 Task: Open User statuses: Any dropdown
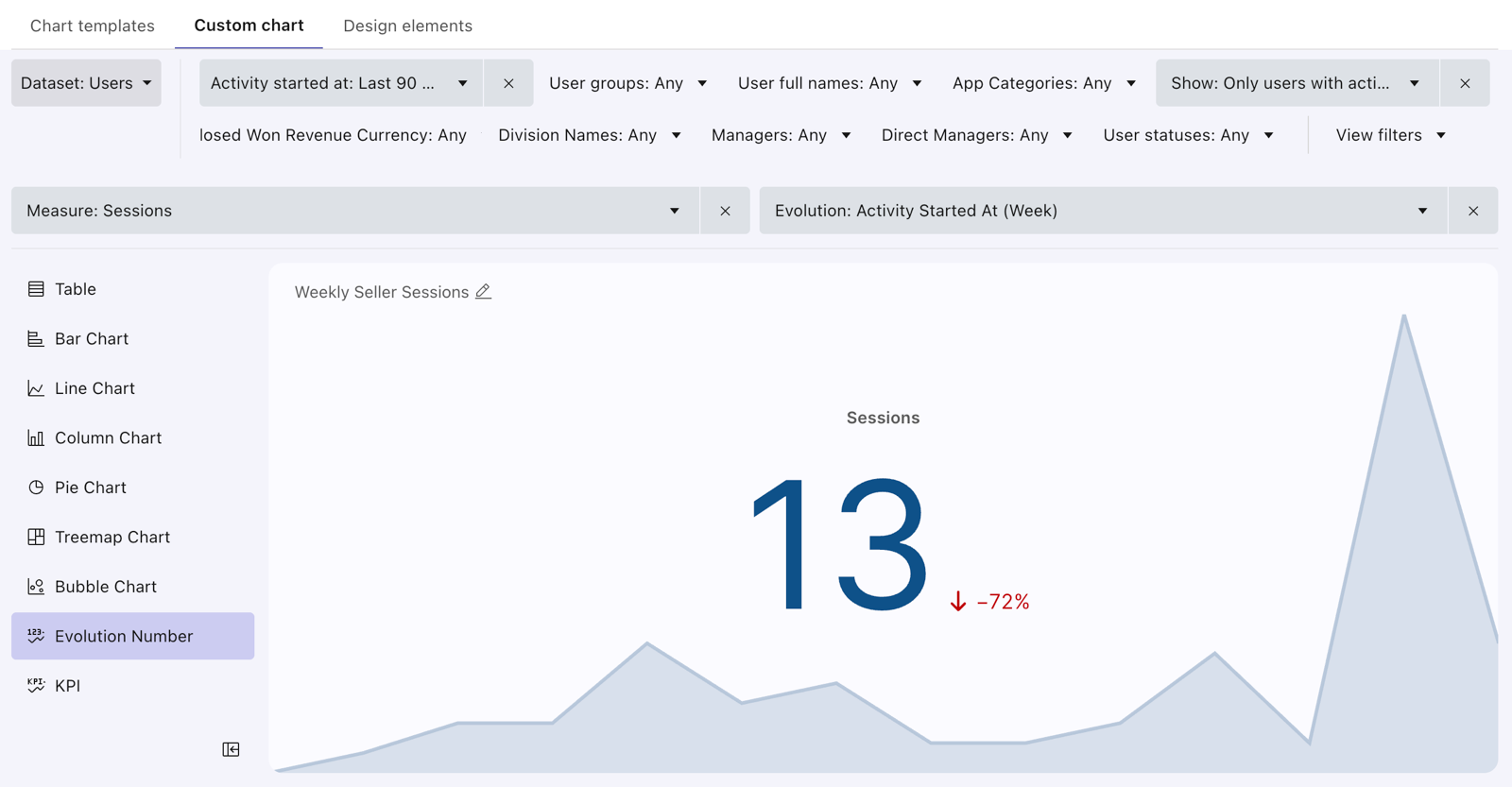1189,135
